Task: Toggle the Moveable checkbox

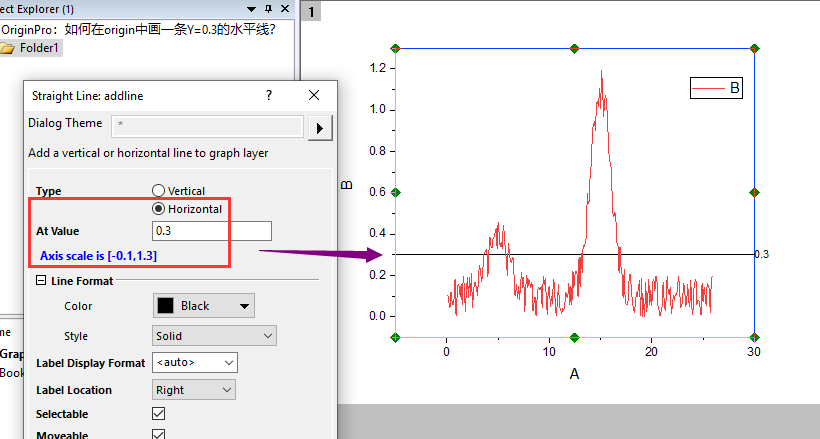Action: 158,435
